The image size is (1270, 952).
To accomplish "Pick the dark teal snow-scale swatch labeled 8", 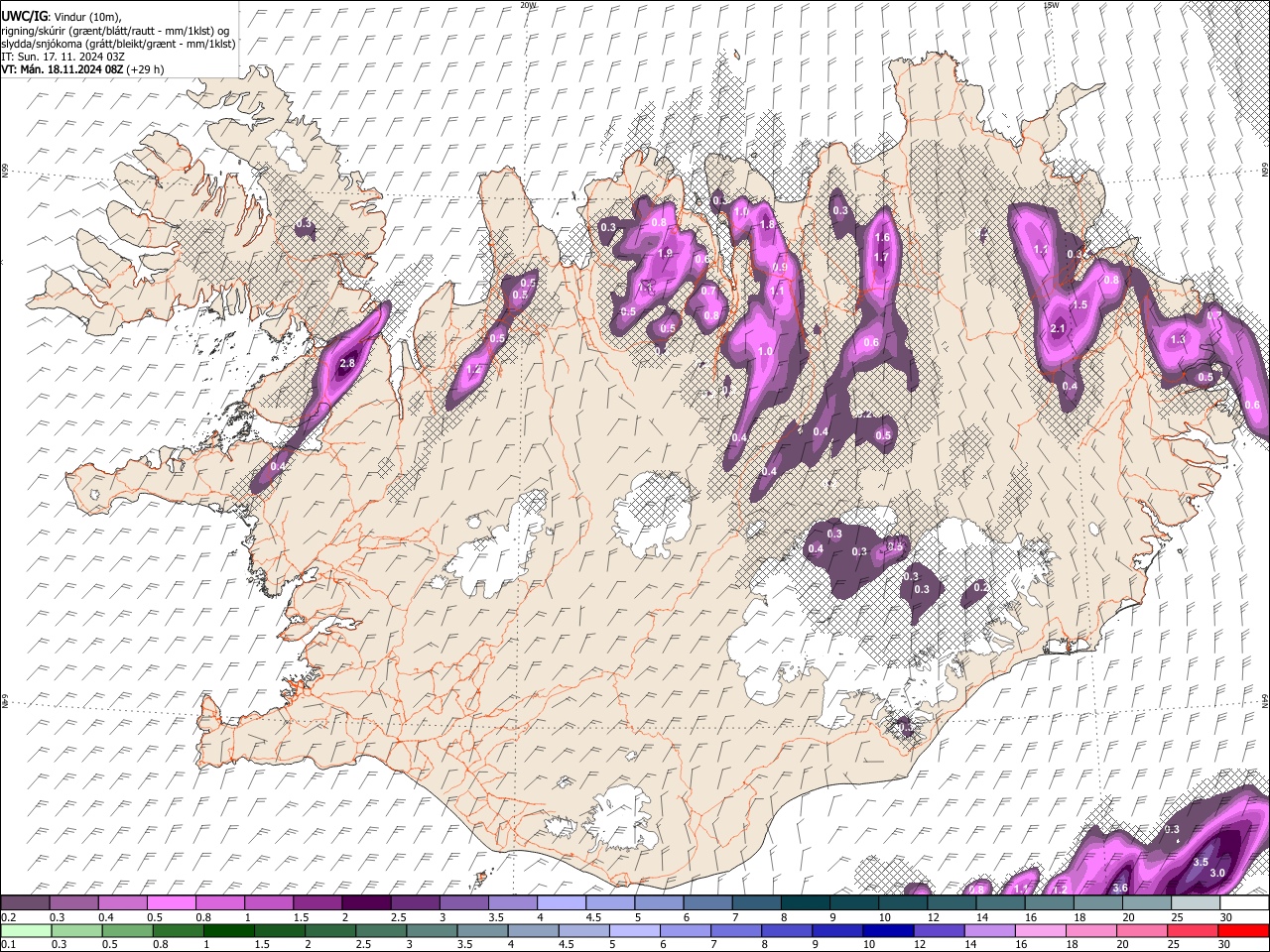I will point(806,902).
